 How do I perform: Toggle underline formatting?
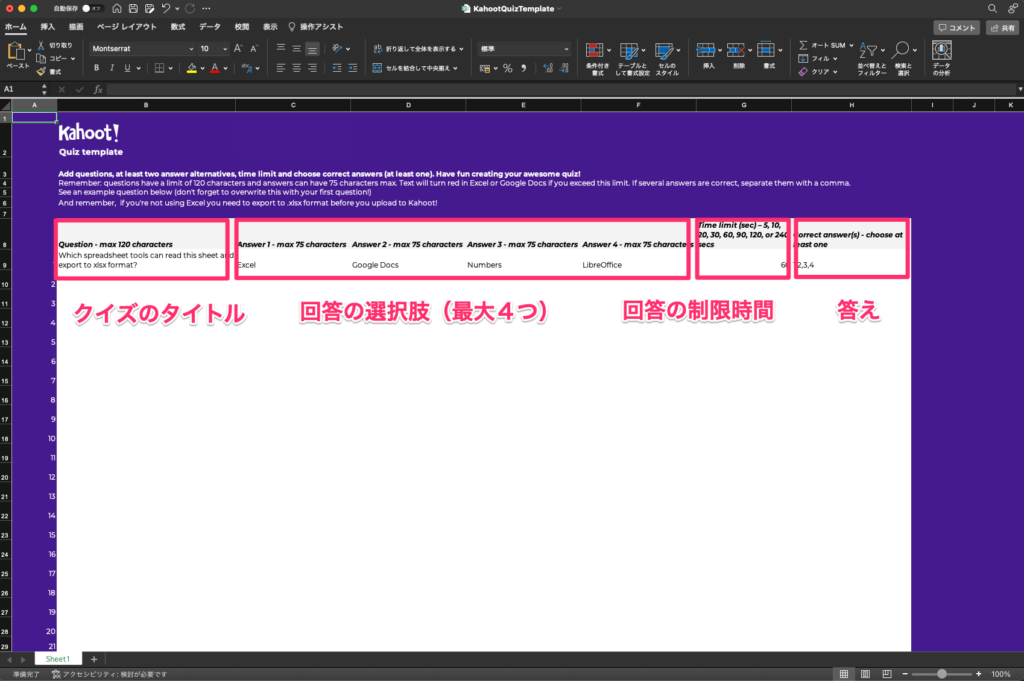(127, 68)
